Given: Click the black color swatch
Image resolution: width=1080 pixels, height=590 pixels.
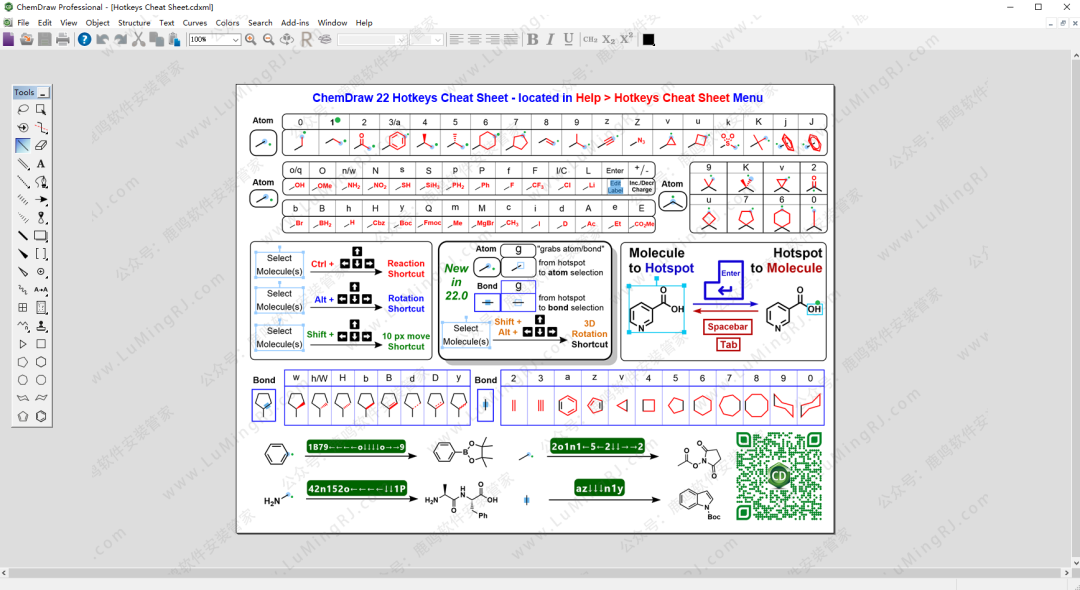Looking at the screenshot, I should point(648,39).
